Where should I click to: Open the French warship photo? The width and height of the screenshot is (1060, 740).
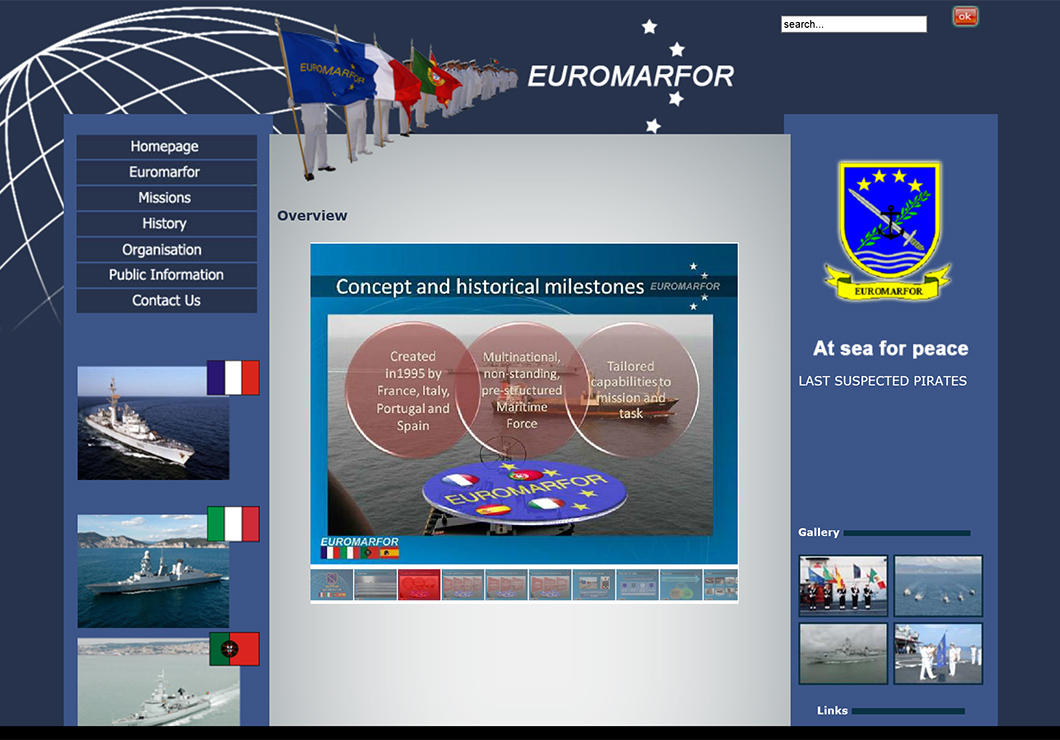pyautogui.click(x=153, y=423)
